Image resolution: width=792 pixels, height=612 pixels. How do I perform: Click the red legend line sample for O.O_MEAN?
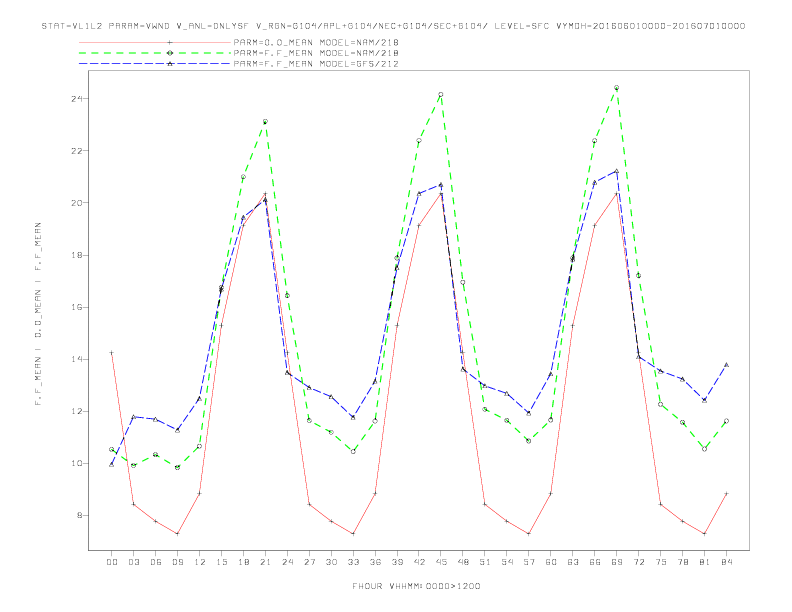click(x=155, y=42)
